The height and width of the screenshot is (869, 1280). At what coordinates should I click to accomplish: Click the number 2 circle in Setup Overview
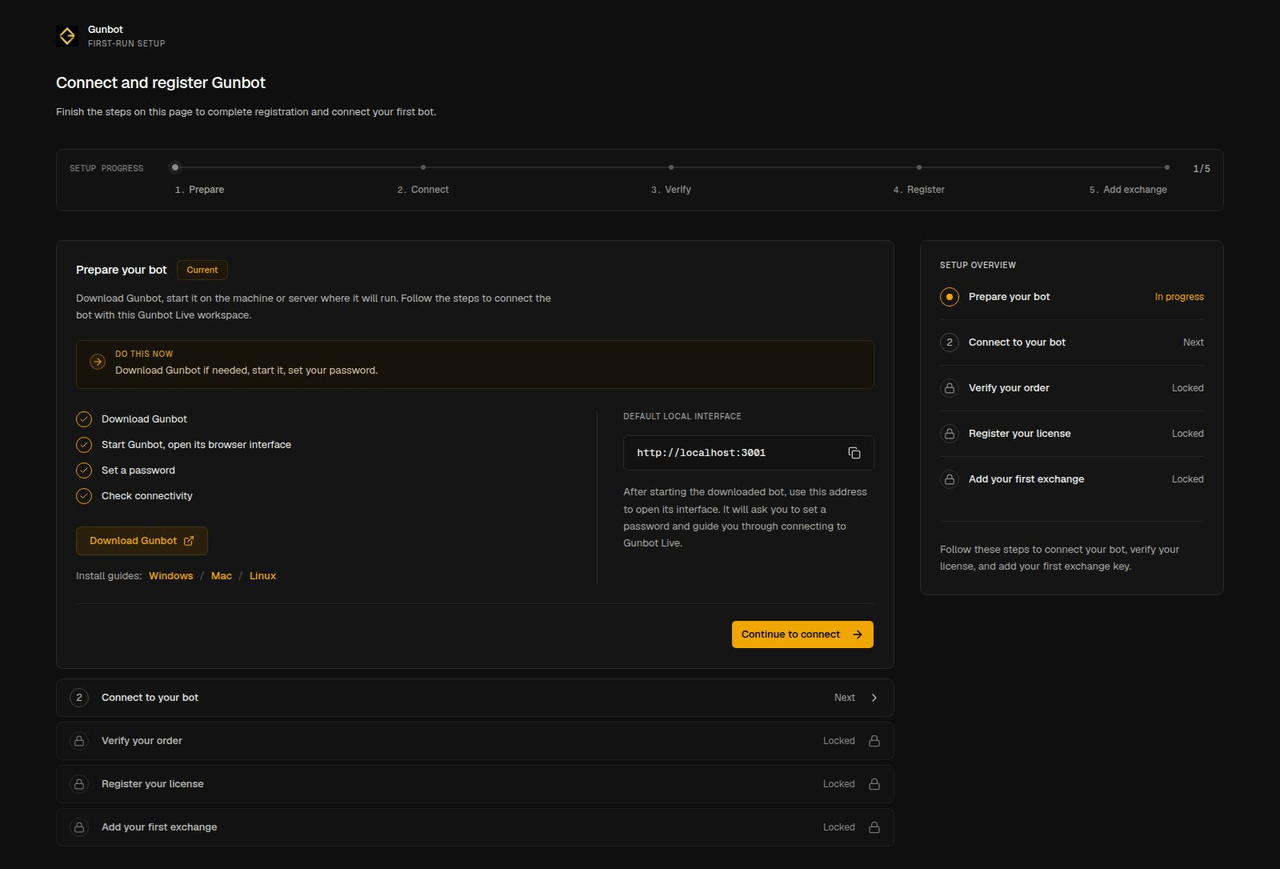pos(949,342)
